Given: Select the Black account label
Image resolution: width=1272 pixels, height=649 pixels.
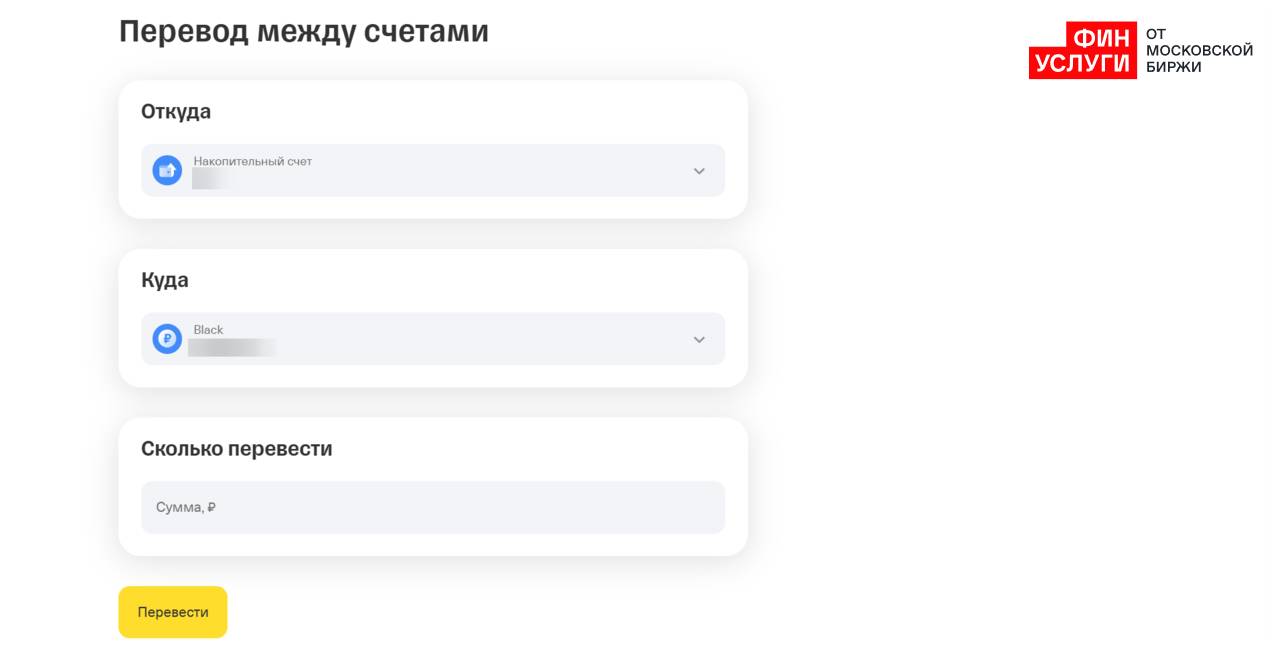Looking at the screenshot, I should tap(208, 330).
